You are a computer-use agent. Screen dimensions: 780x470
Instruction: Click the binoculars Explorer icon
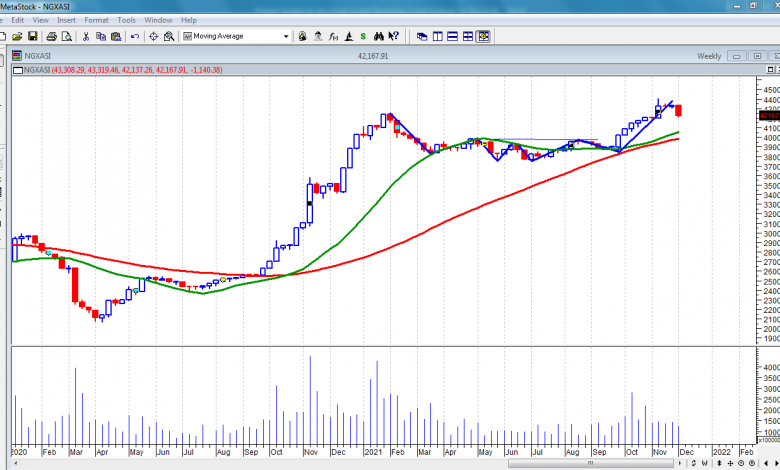click(x=378, y=36)
